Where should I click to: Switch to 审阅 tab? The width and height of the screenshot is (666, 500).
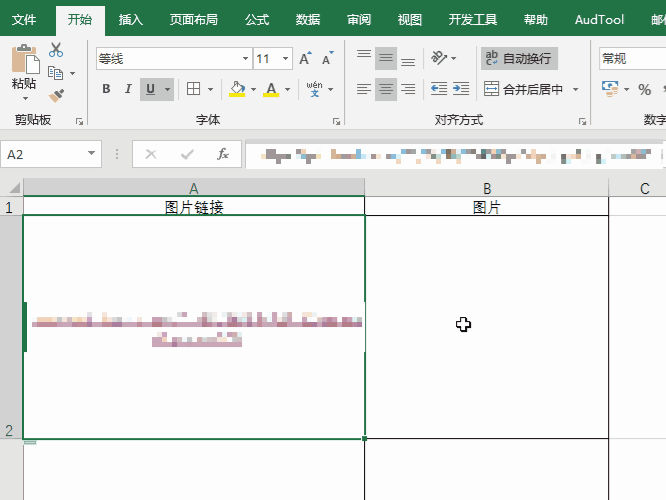(x=359, y=20)
